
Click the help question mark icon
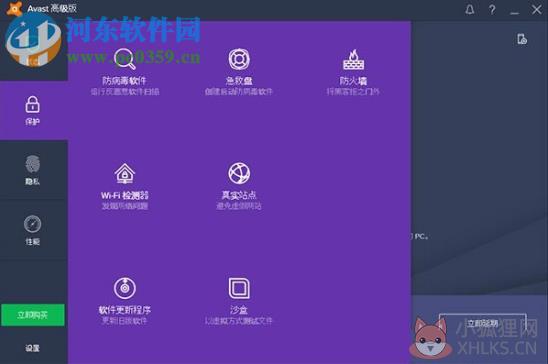tap(492, 9)
